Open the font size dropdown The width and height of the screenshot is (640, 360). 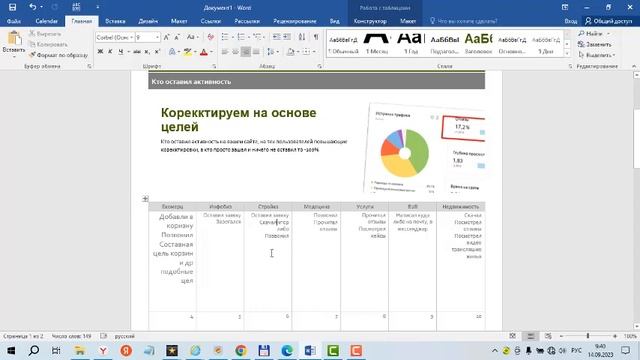pos(158,37)
